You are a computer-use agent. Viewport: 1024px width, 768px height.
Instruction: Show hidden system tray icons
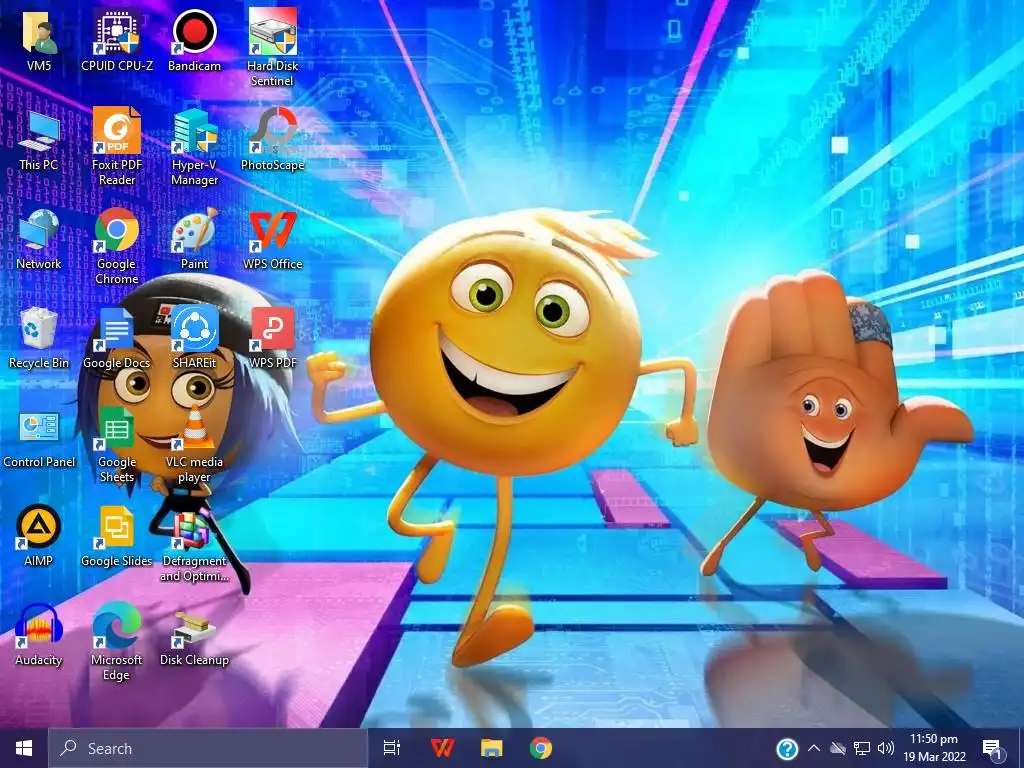point(814,748)
